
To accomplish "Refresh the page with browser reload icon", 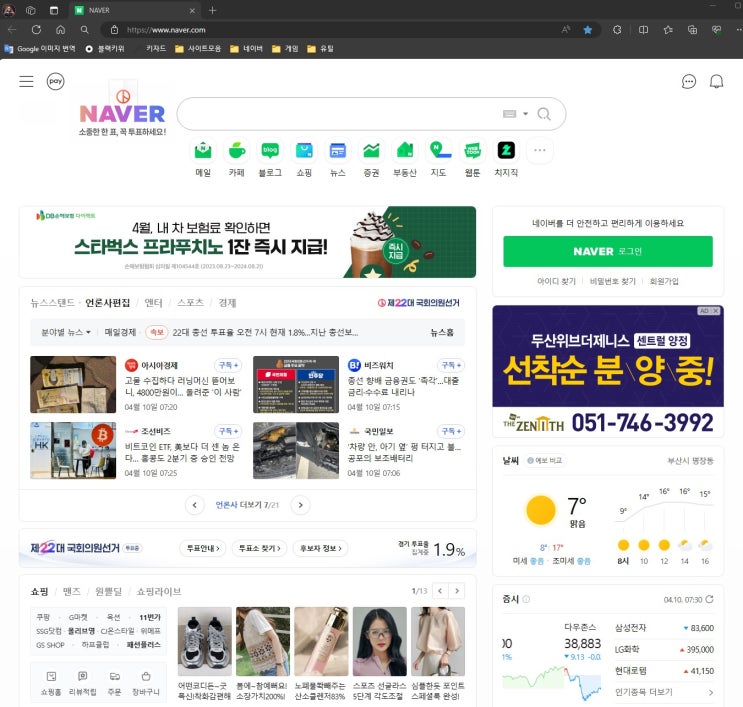I will coord(36,29).
